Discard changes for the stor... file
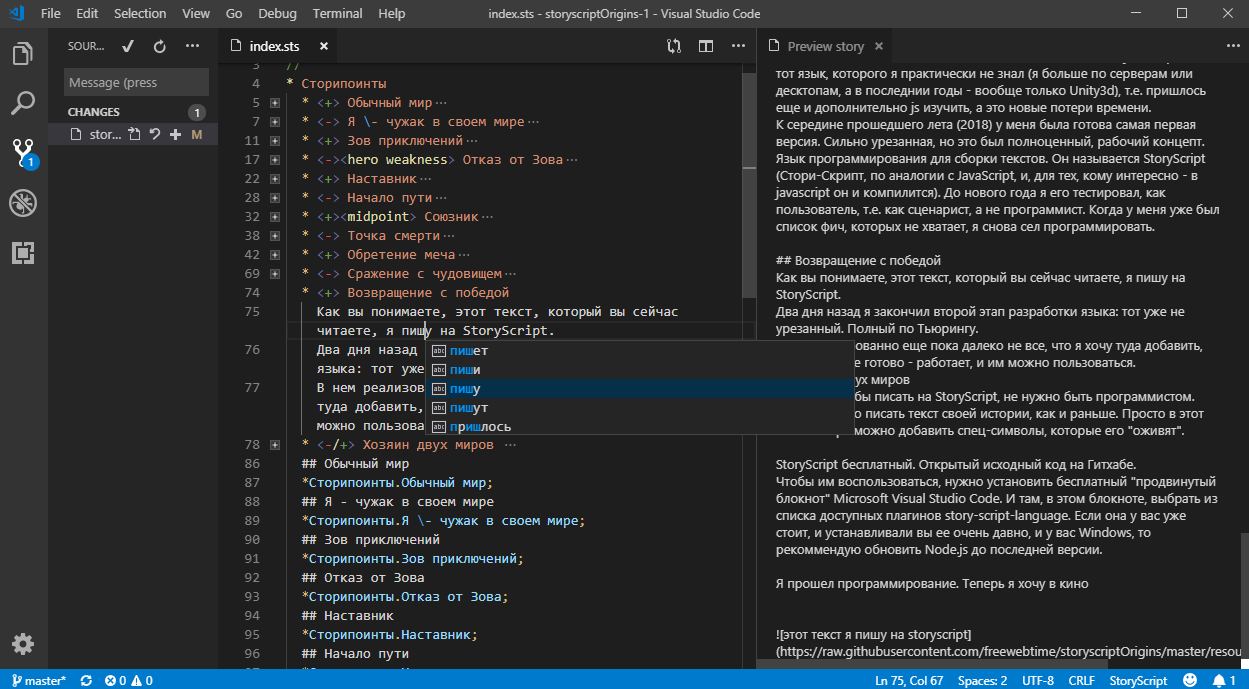Viewport: 1249px width, 689px height. tap(156, 134)
